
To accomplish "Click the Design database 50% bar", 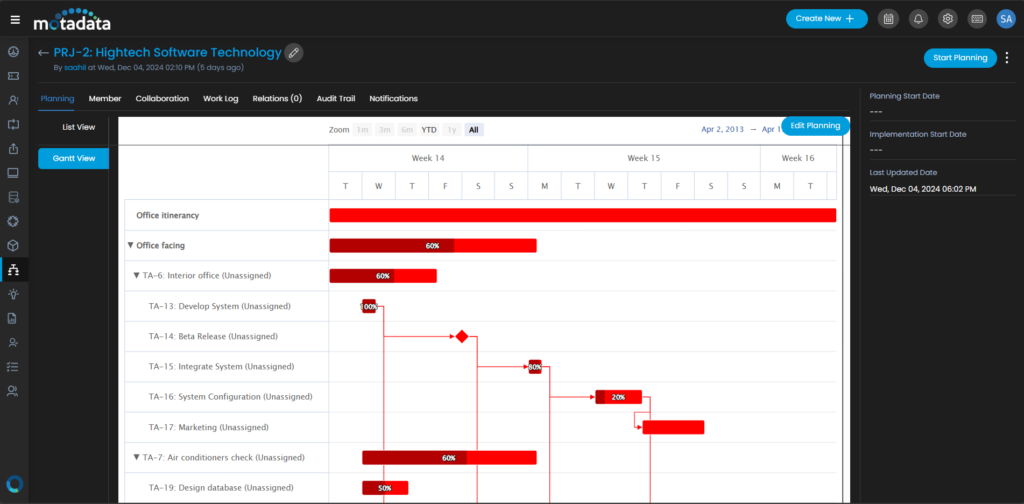I will (x=385, y=488).
